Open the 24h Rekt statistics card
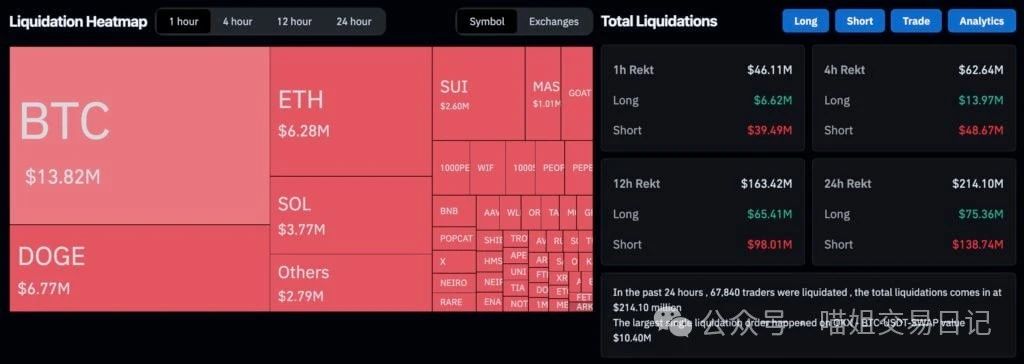This screenshot has width=1024, height=364. coord(914,212)
